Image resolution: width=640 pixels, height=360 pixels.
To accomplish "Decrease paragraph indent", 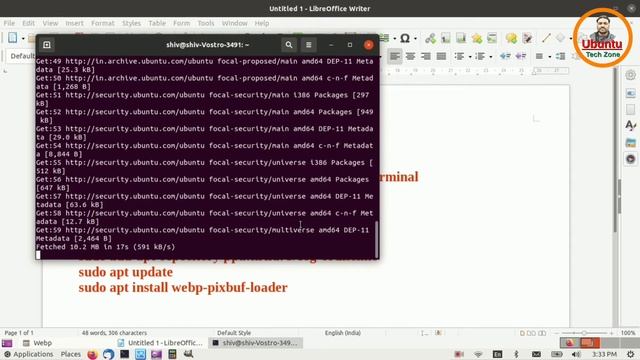I will [x=520, y=56].
